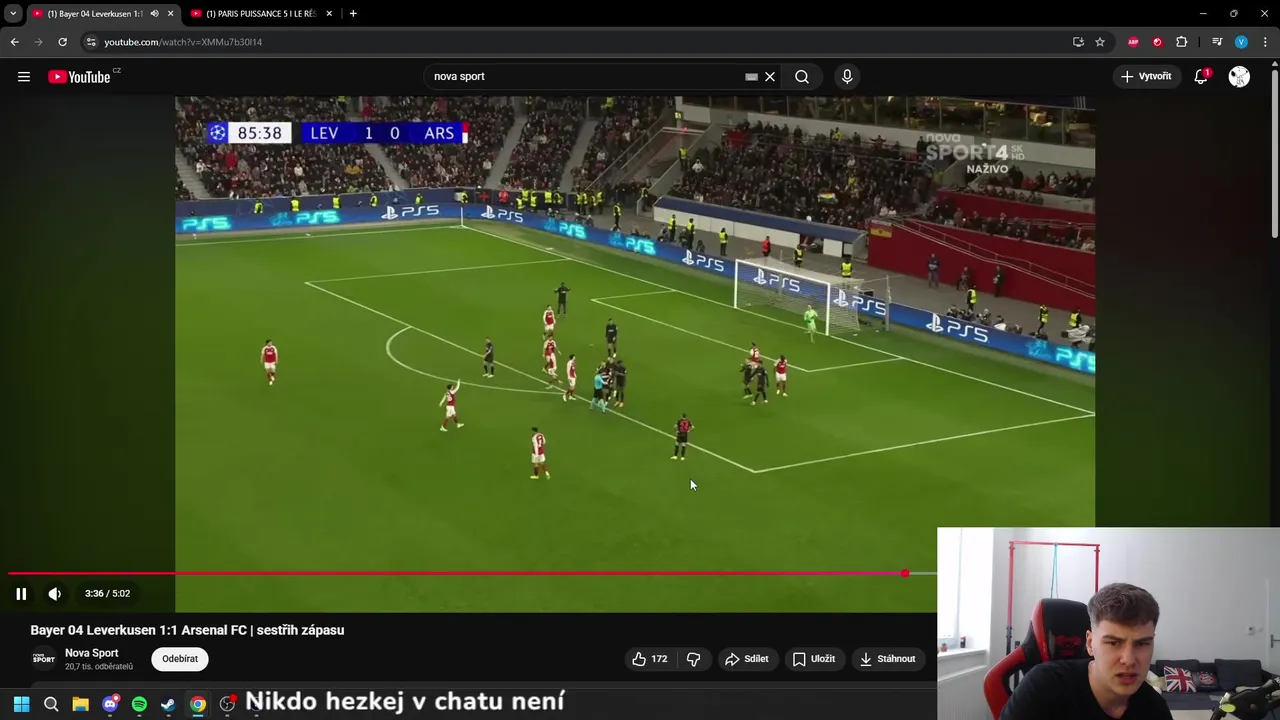Open the Chrome profile V avatar
1280x720 pixels.
pos(1241,42)
